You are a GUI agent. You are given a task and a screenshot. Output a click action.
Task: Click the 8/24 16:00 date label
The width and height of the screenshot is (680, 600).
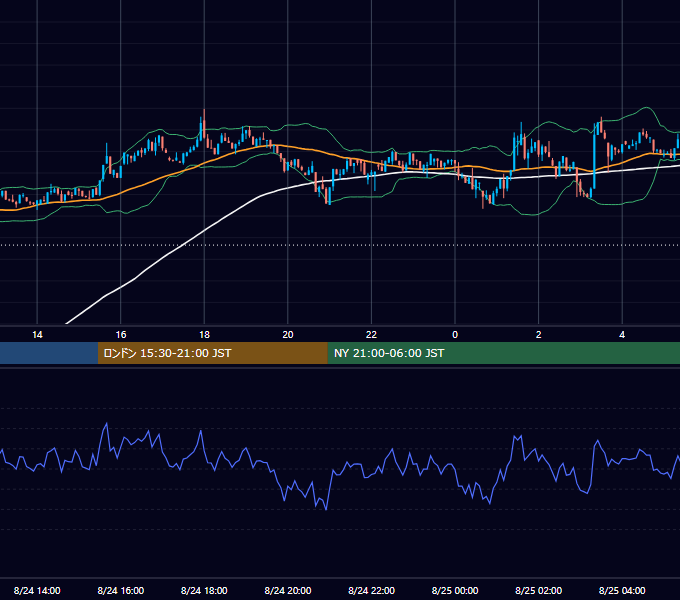121,590
